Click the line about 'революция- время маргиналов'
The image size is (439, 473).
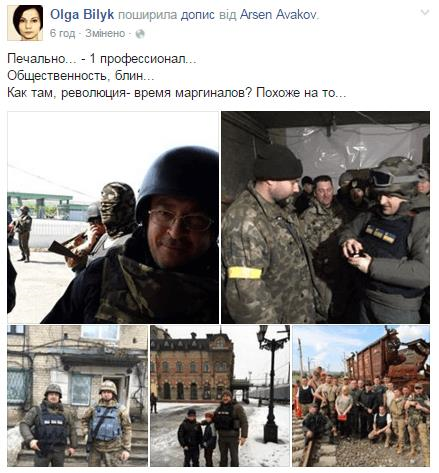point(177,92)
